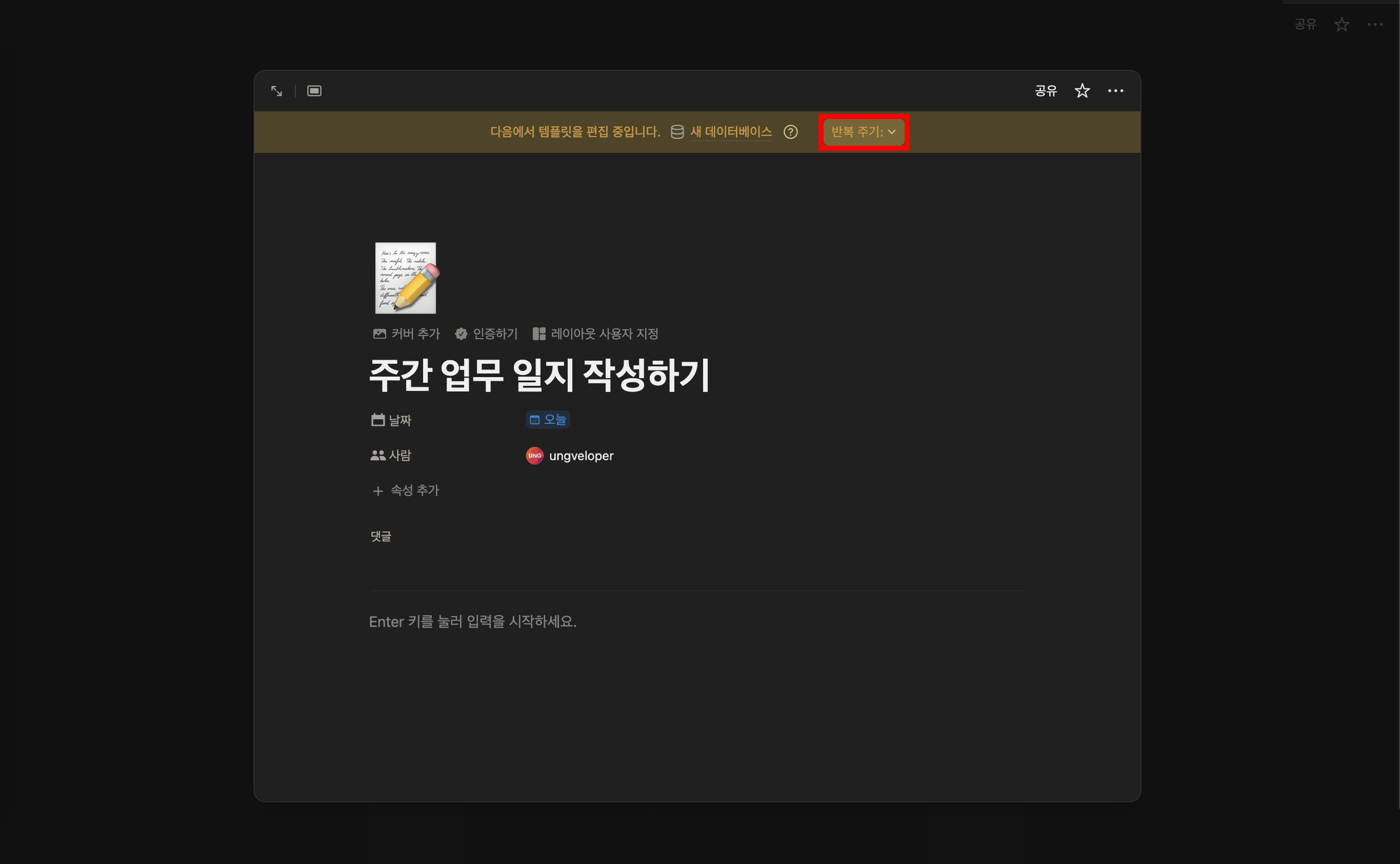Viewport: 1400px width, 864px height.
Task: Open the 날짜 property name menu
Action: (392, 421)
